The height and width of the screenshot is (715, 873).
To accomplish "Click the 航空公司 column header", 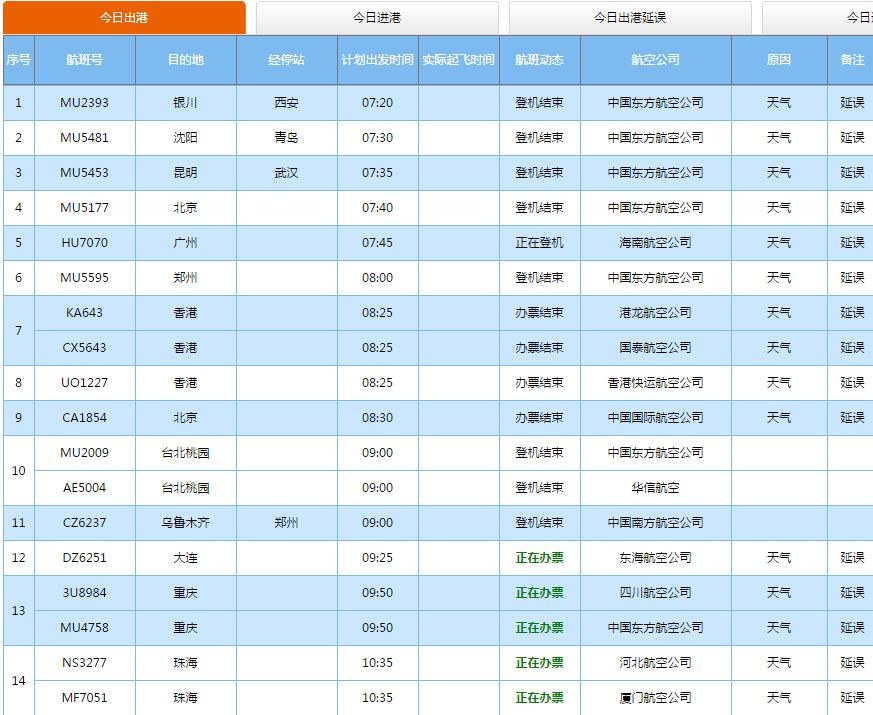I will tap(655, 60).
